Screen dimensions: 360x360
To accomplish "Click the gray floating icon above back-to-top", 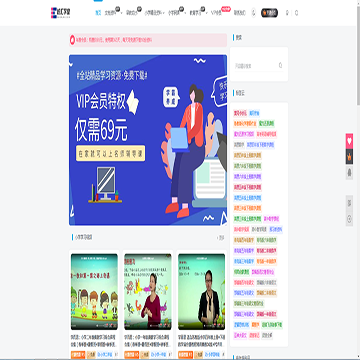I will click(x=349, y=203).
